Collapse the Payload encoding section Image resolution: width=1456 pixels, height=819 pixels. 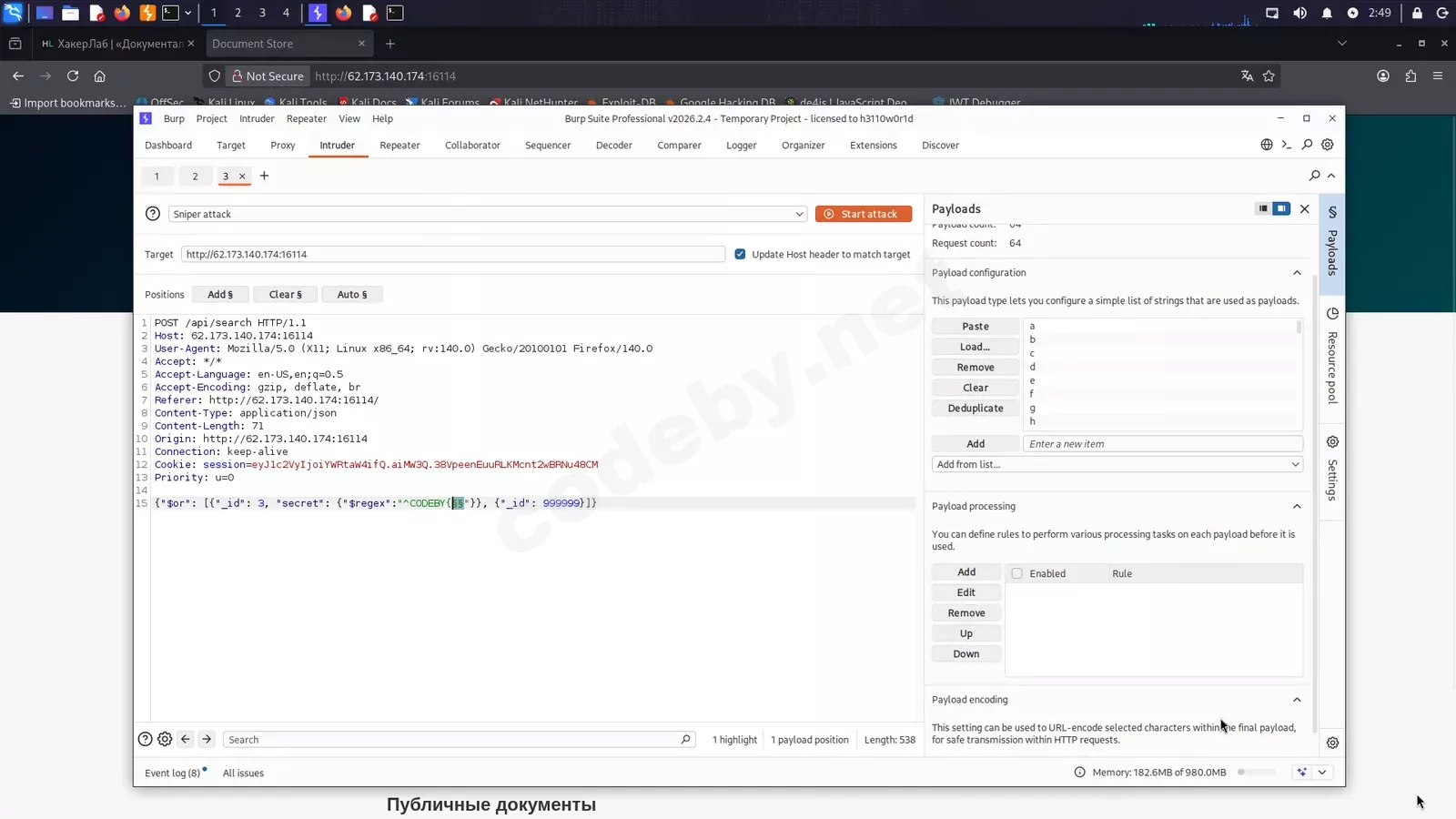1297,700
